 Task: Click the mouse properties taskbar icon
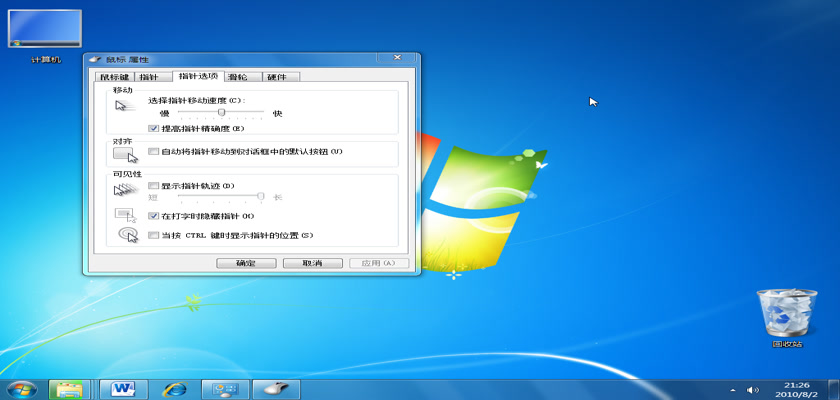coord(276,389)
